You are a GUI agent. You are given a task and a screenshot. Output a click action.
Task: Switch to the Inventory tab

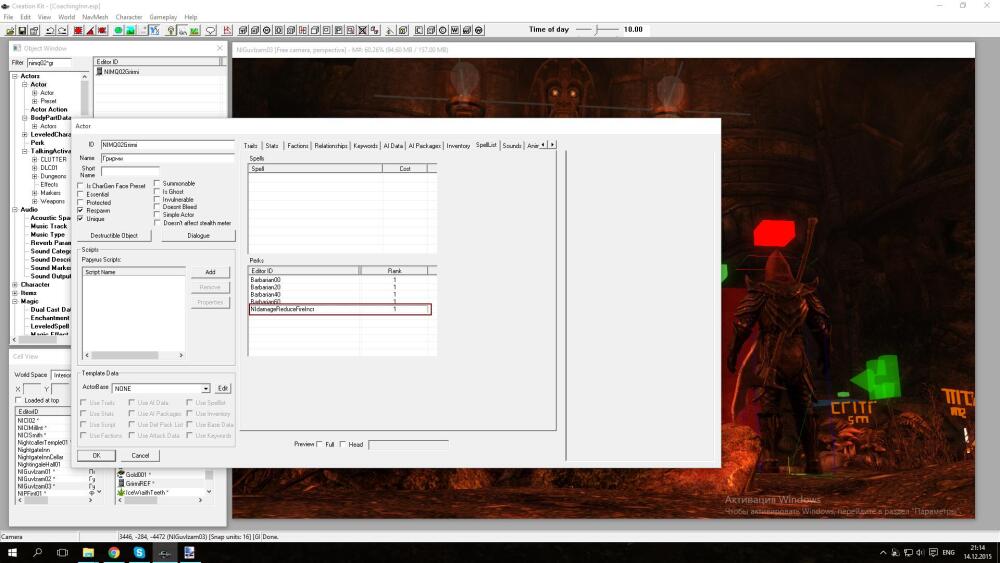458,146
